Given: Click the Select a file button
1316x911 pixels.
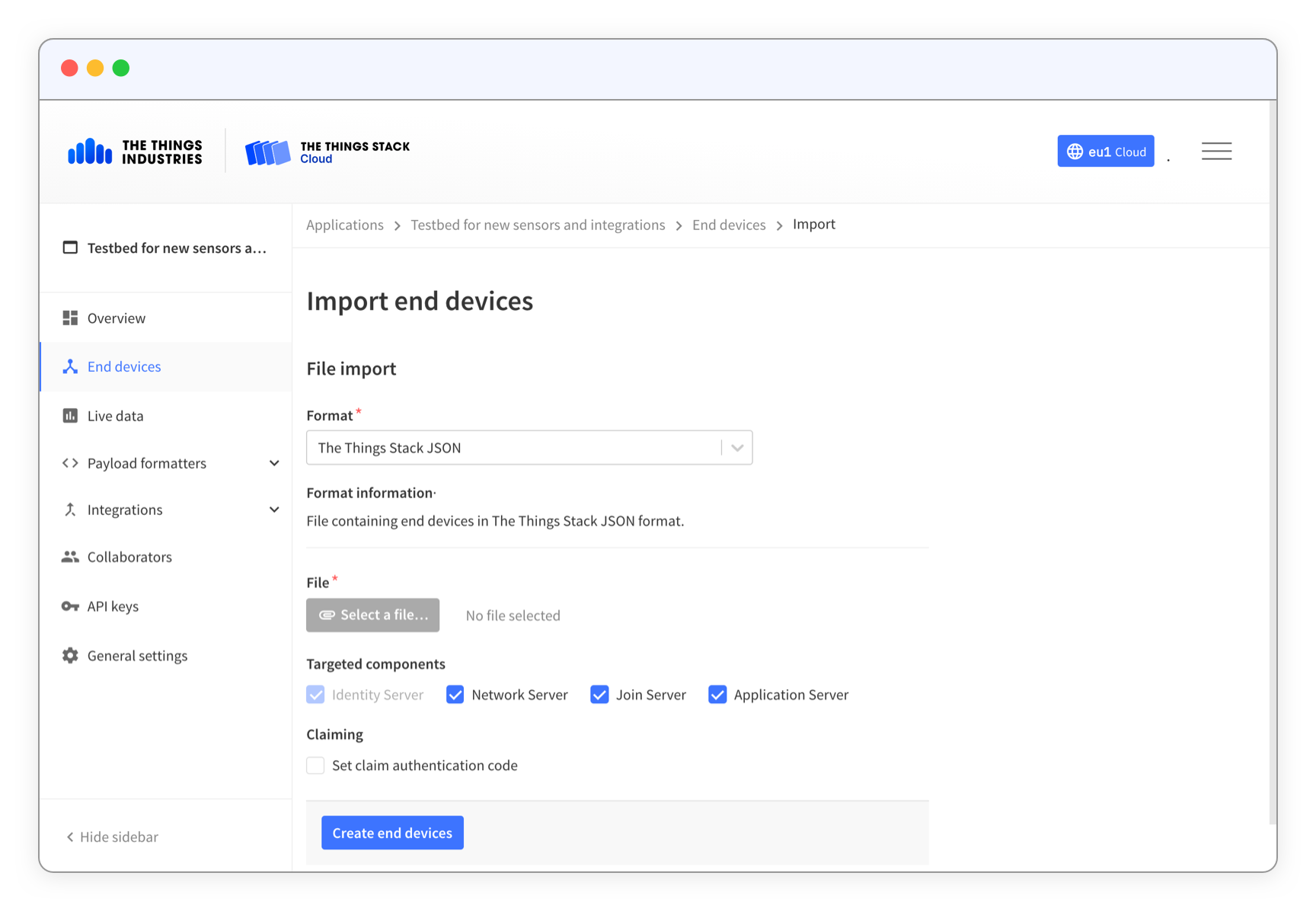Looking at the screenshot, I should tap(373, 615).
